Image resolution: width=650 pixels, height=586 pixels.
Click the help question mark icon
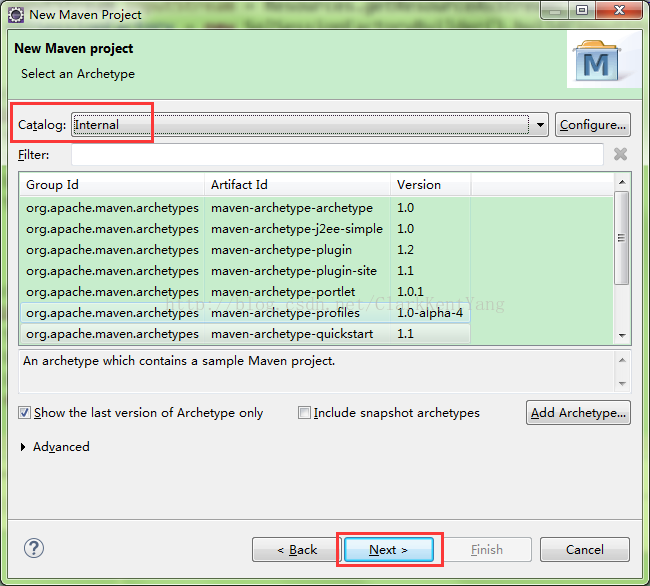click(34, 548)
